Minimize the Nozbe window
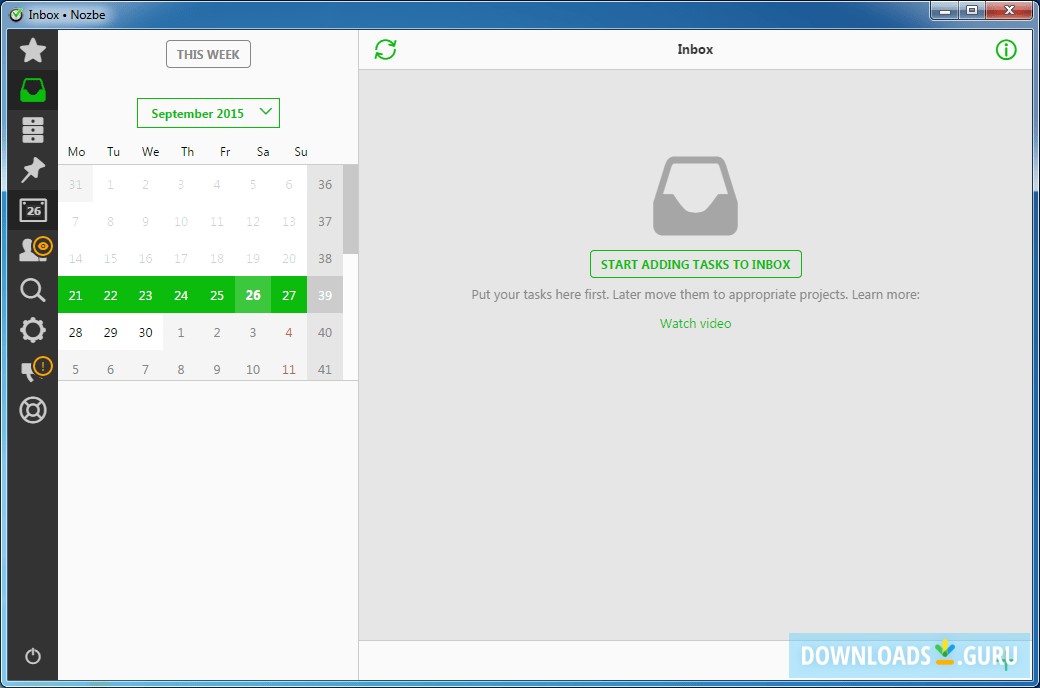 [944, 11]
